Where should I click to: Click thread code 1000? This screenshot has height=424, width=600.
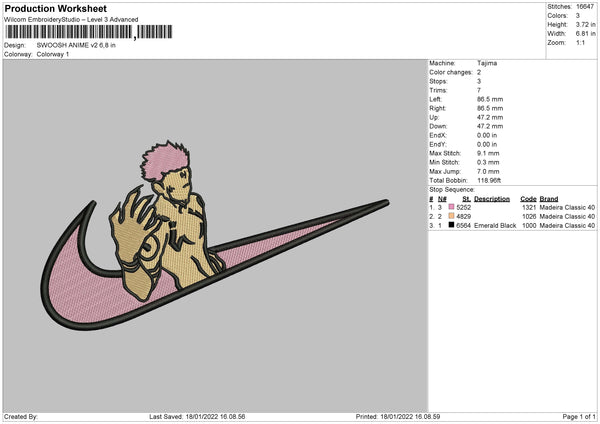point(529,225)
